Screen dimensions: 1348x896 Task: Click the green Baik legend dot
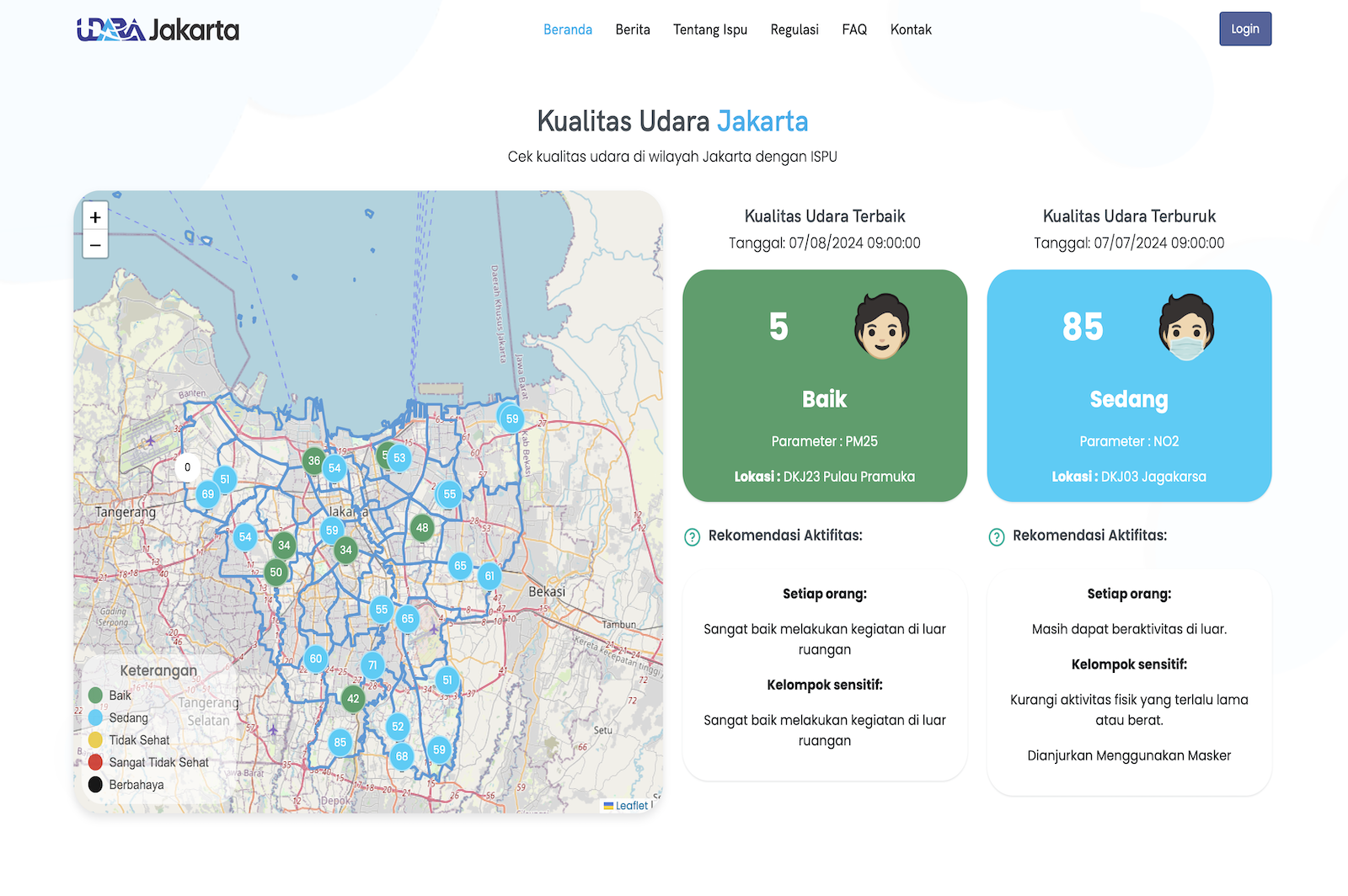point(95,696)
